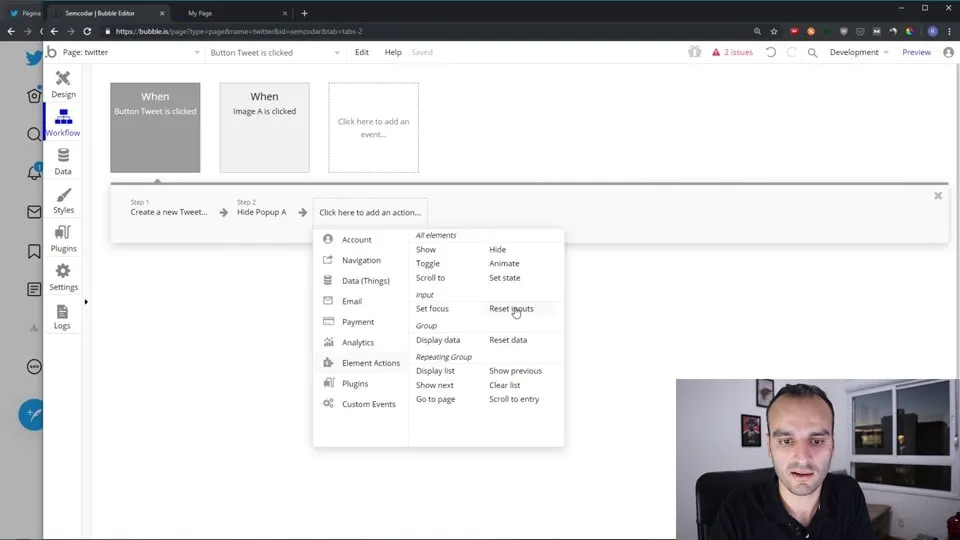Screen dimensions: 960x540
Task: Open the Edit menu
Action: click(x=361, y=52)
